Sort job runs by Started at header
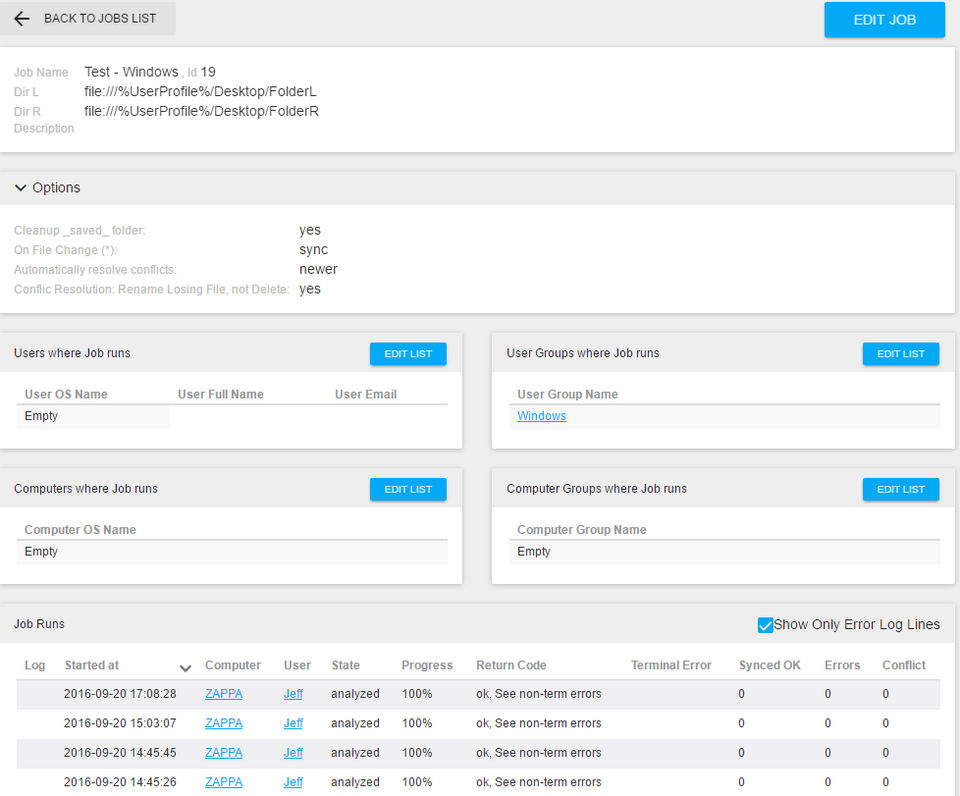The width and height of the screenshot is (960, 796). (92, 665)
